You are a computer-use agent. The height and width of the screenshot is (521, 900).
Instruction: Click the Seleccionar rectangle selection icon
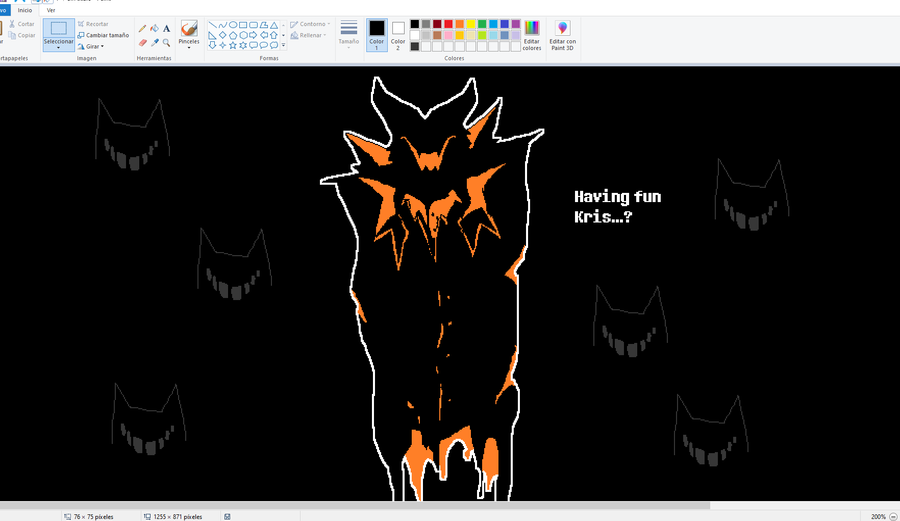pos(59,28)
